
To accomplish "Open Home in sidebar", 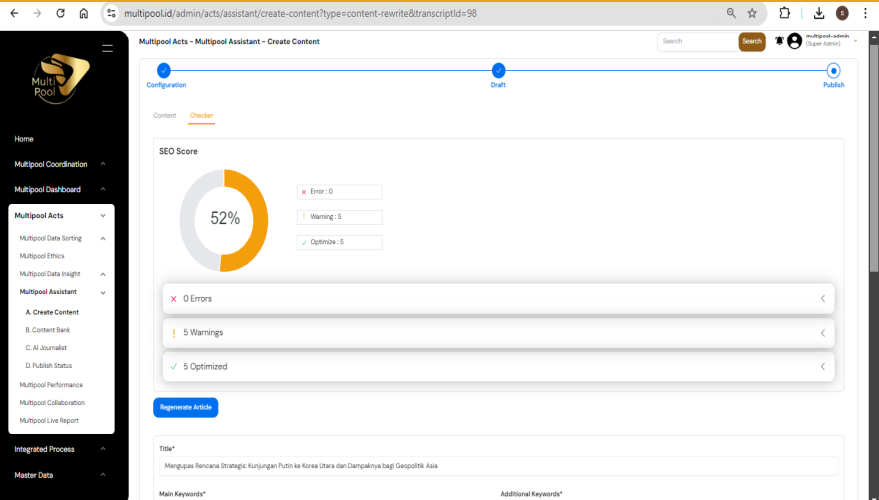I will click(x=24, y=139).
